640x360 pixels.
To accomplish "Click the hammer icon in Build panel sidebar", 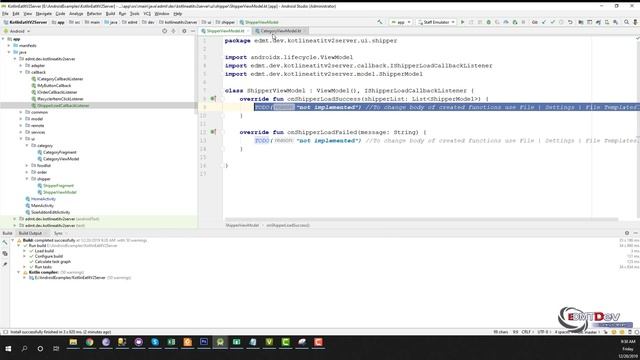I will (x=5, y=243).
